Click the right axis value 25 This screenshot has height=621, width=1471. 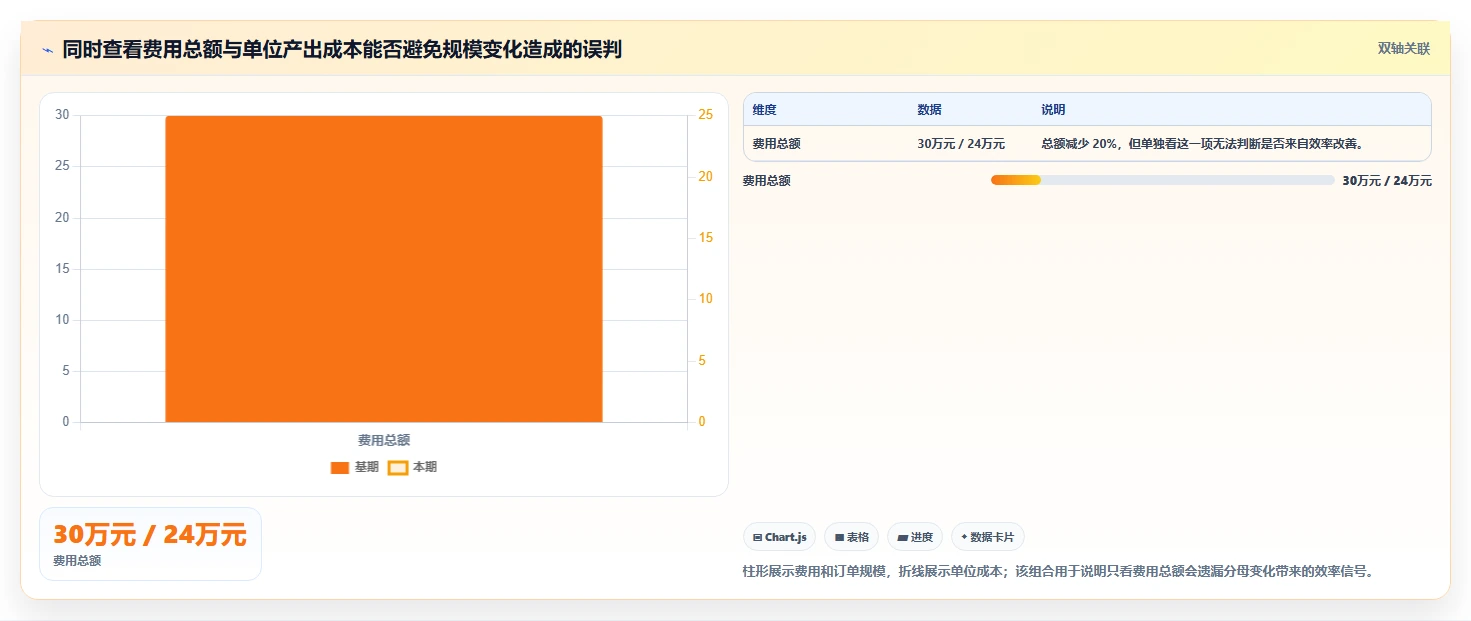706,115
